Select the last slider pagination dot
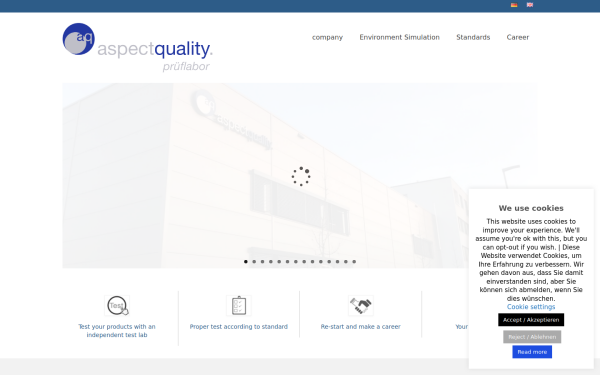The image size is (600, 375). click(x=354, y=262)
